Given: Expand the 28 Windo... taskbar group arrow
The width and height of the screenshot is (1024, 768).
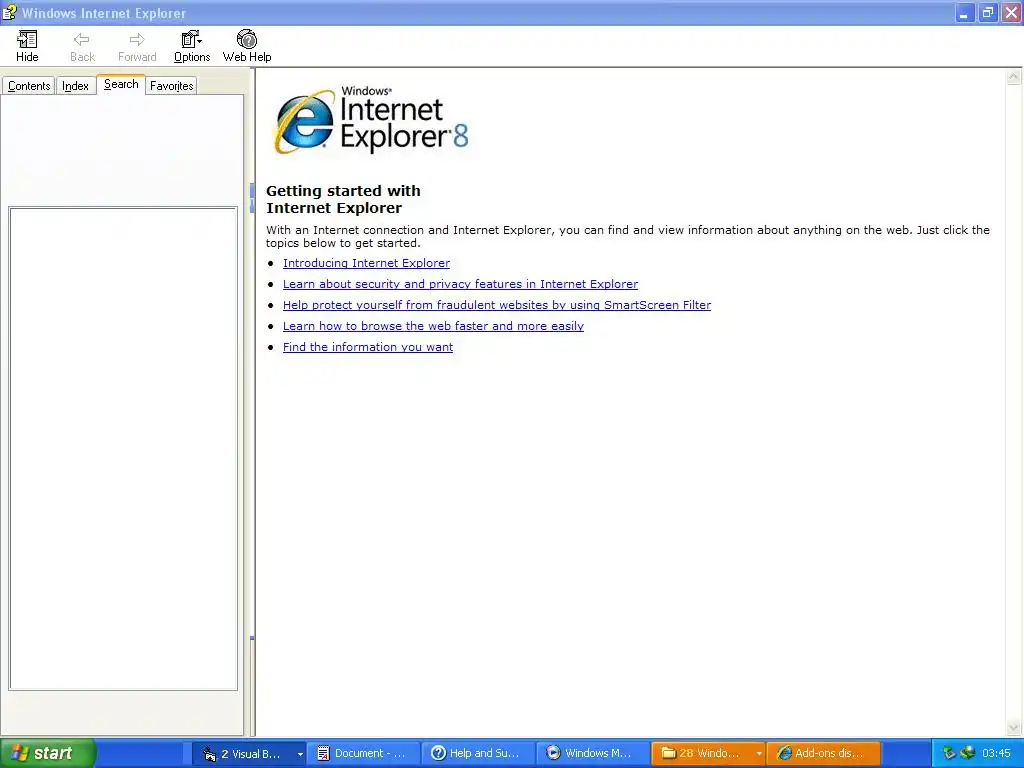Looking at the screenshot, I should (x=759, y=754).
